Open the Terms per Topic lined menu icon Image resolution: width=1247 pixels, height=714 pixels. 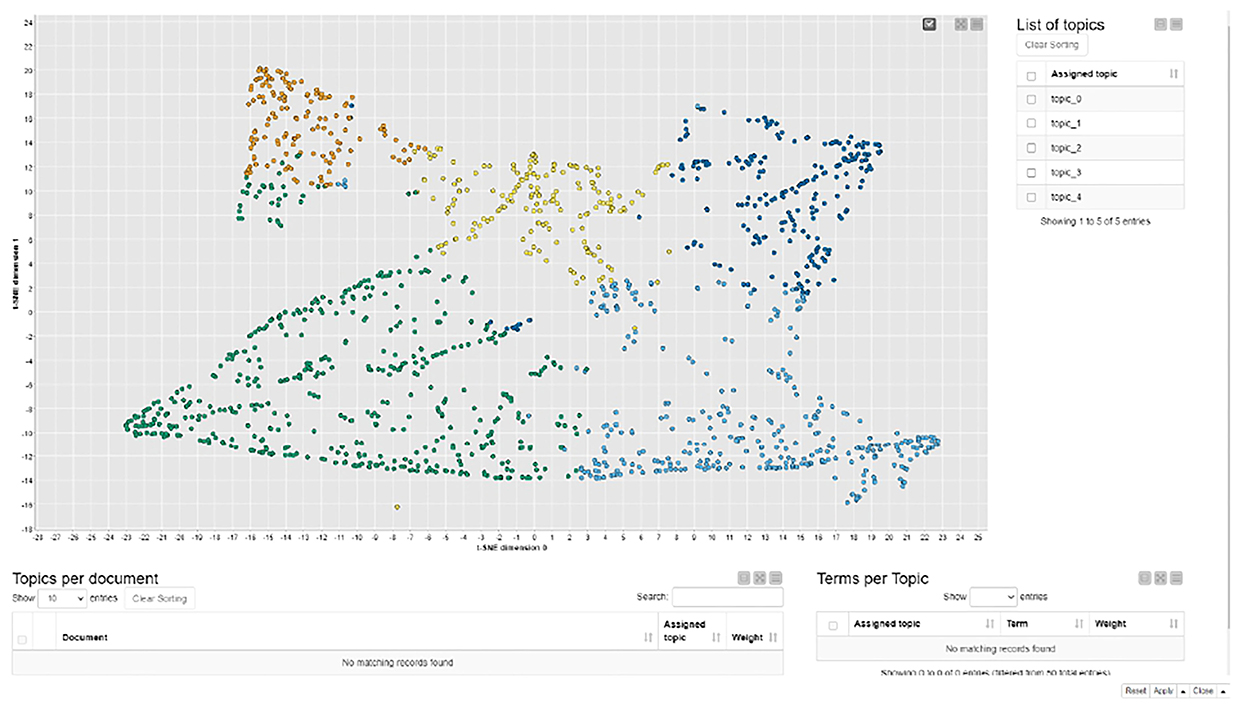(1177, 578)
